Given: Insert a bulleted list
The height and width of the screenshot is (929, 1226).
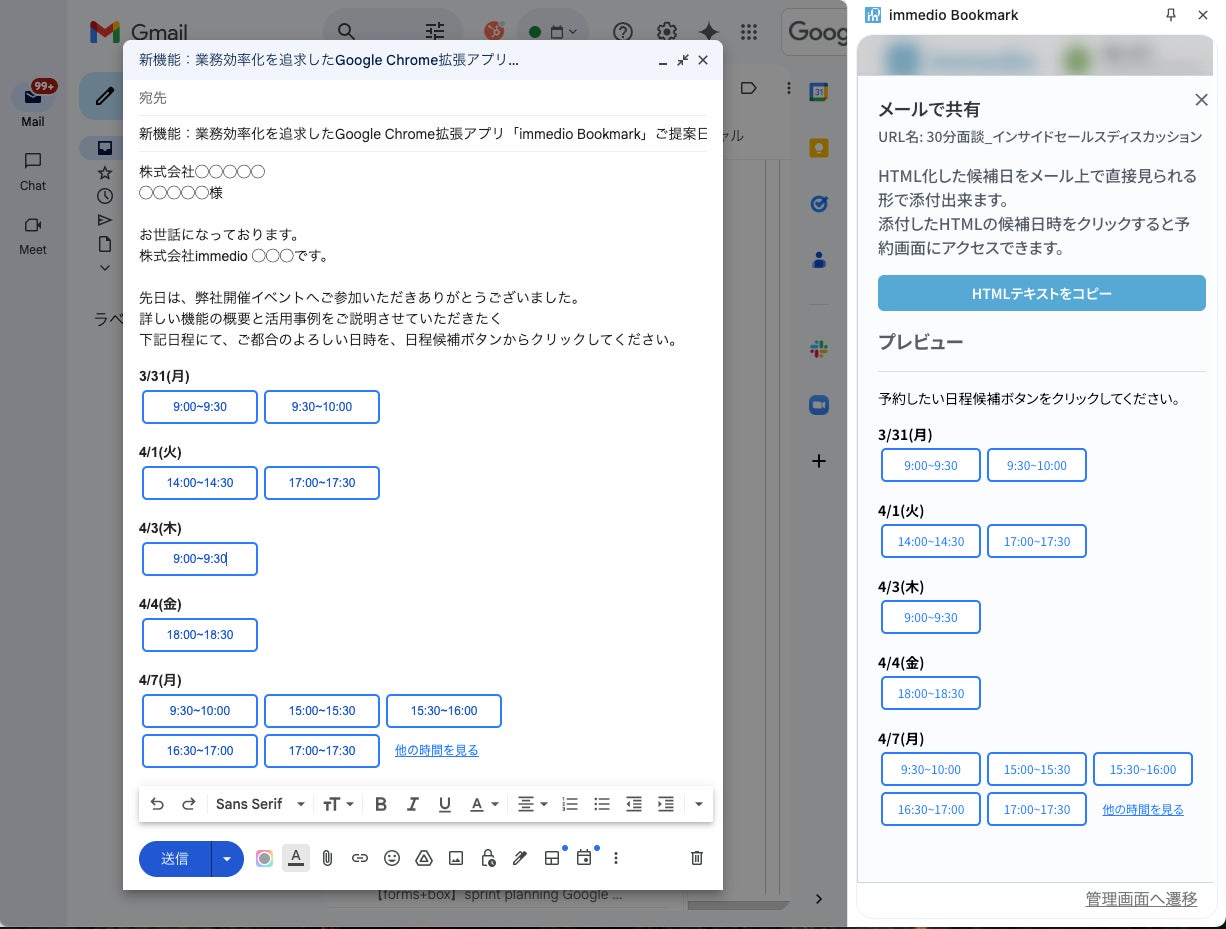Looking at the screenshot, I should pos(602,804).
